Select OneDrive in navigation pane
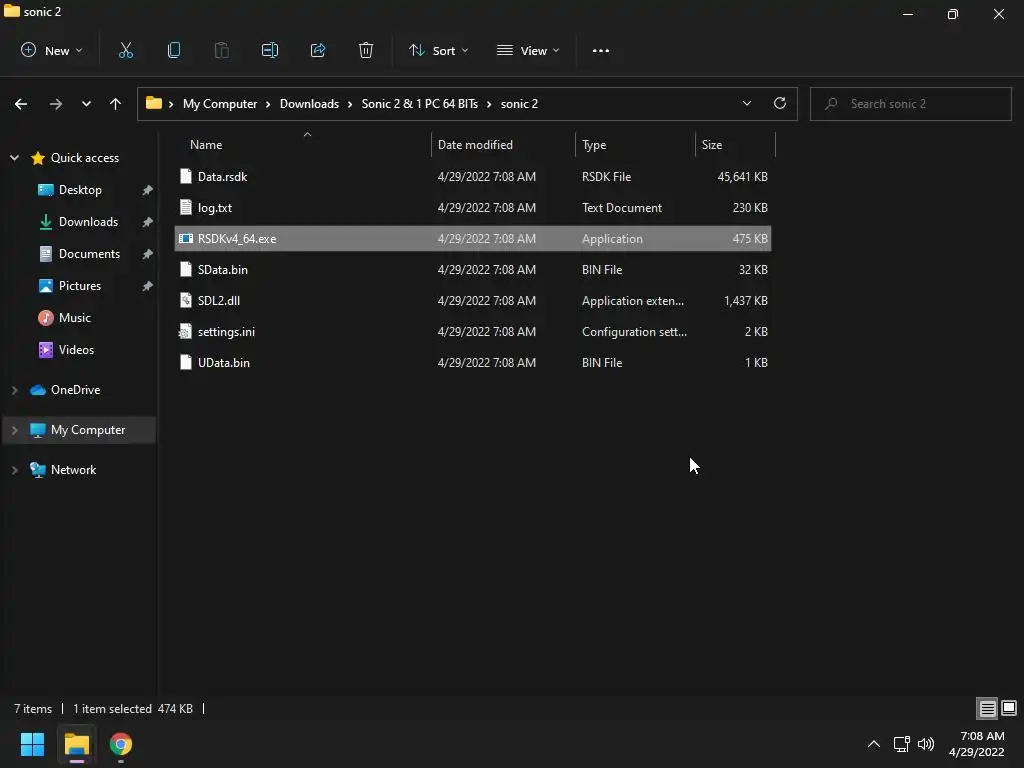Image resolution: width=1024 pixels, height=768 pixels. coord(75,390)
